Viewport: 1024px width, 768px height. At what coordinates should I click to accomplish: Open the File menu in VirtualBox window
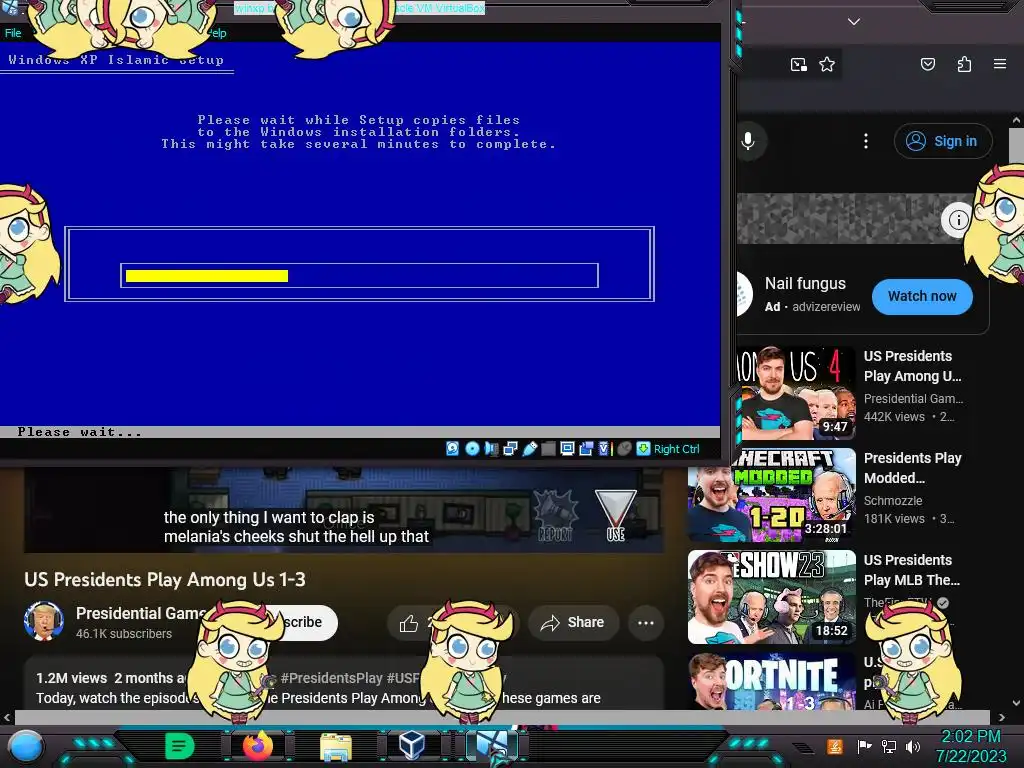[12, 33]
